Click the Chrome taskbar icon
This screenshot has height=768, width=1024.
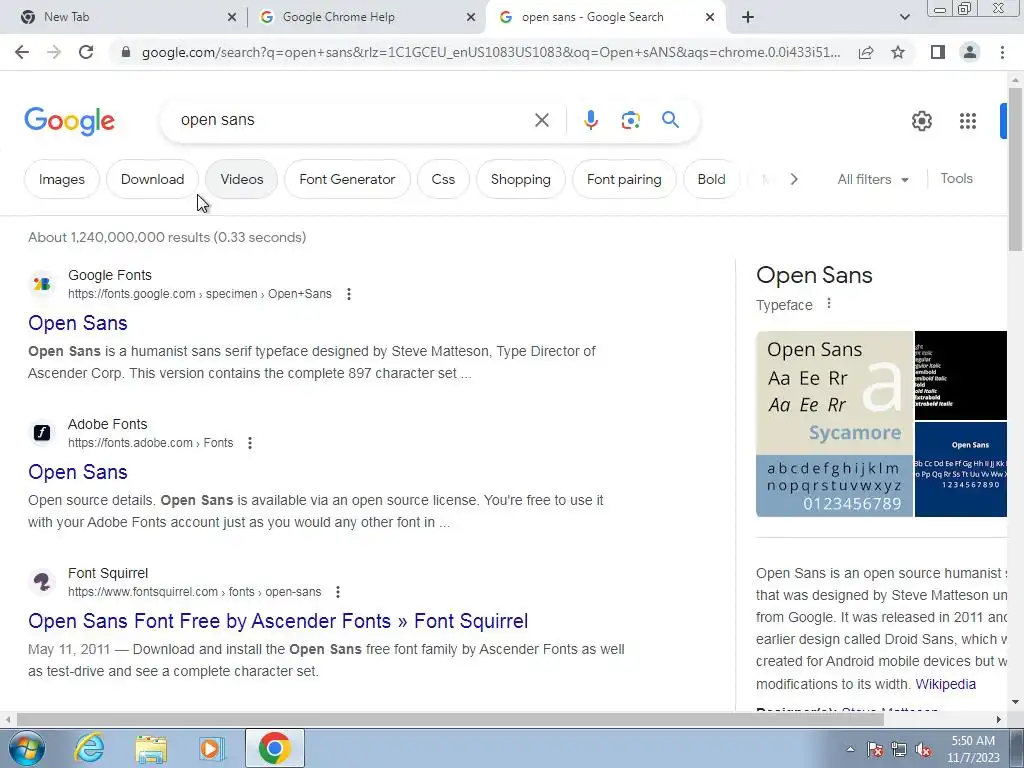click(x=274, y=748)
